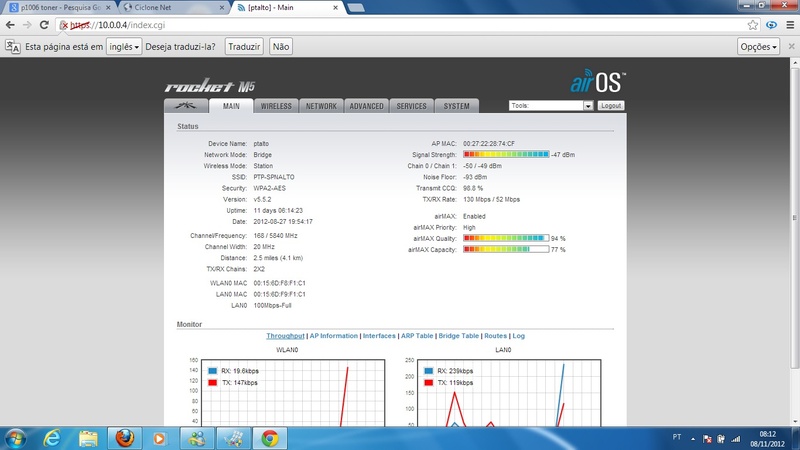This screenshot has width=800, height=450.
Task: Click the blue extension icon beside the star
Action: tap(771, 25)
